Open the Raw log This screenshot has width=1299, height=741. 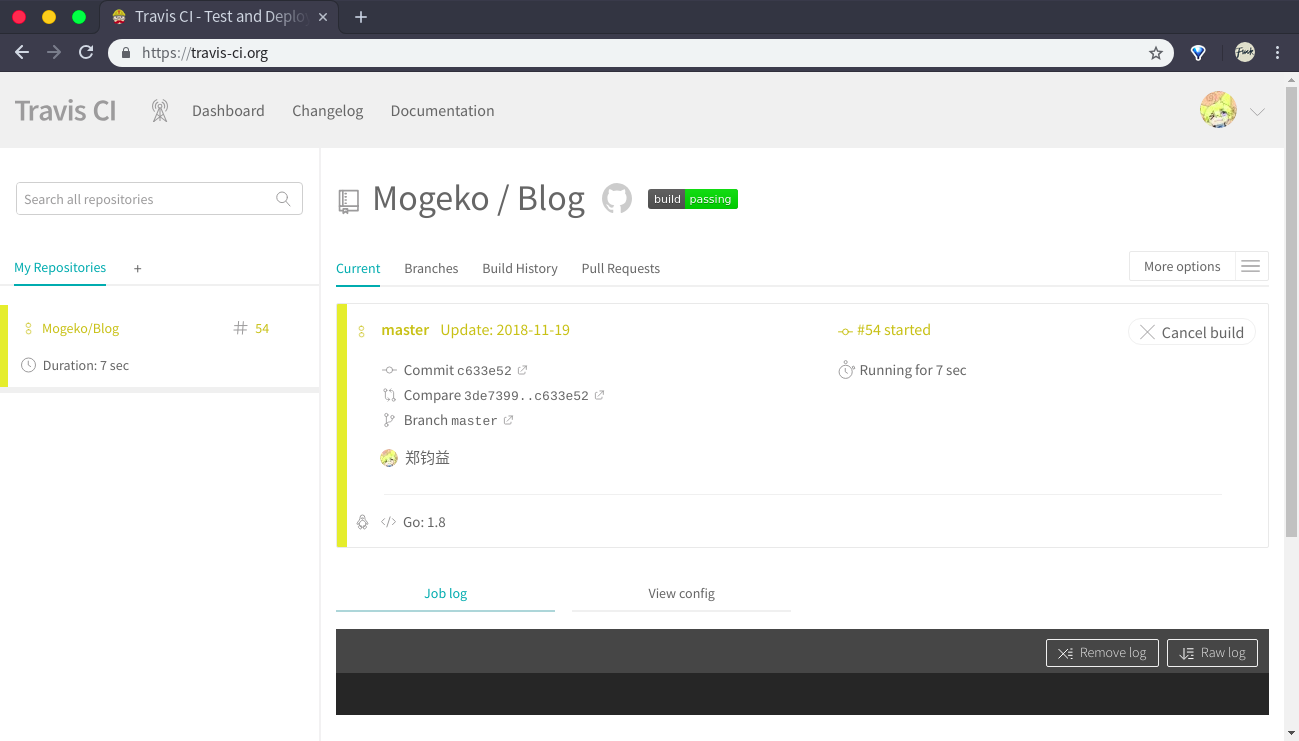[1212, 653]
